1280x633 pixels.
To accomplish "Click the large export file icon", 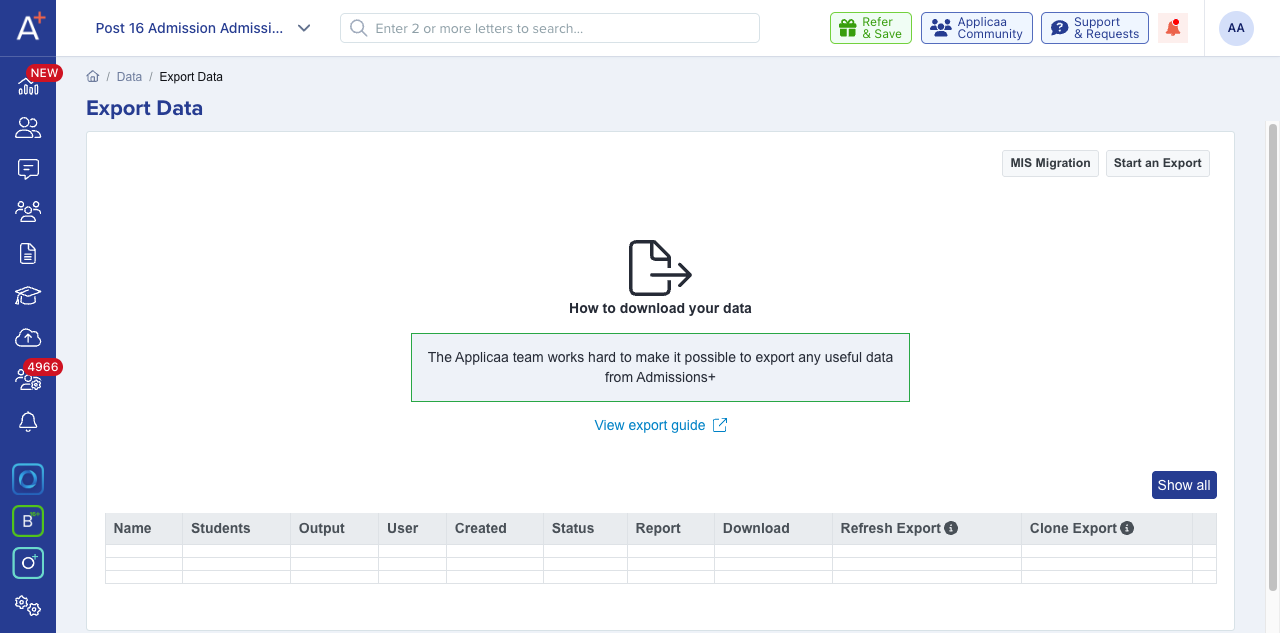I will 660,267.
